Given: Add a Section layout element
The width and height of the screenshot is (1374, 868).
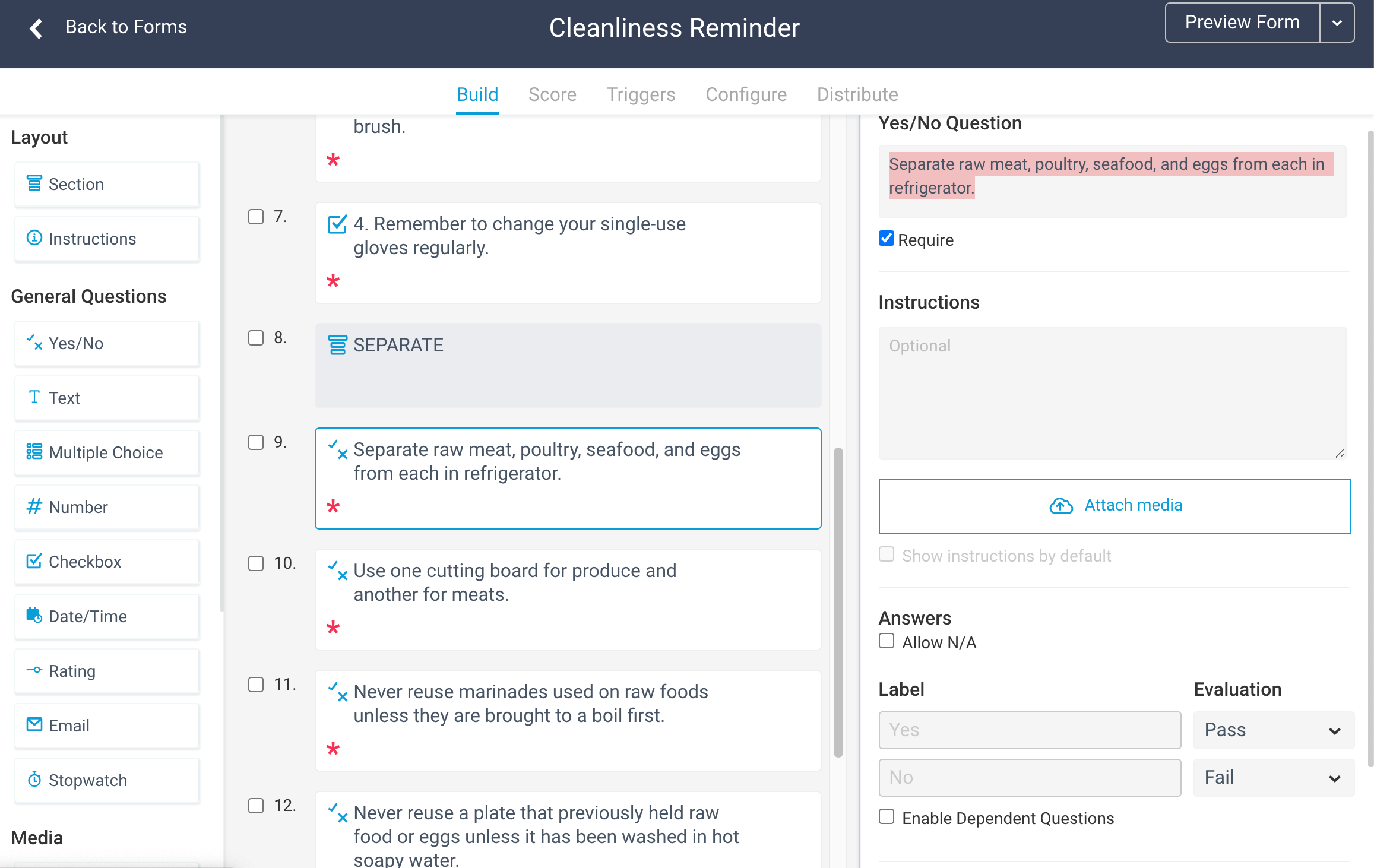Looking at the screenshot, I should coord(107,185).
